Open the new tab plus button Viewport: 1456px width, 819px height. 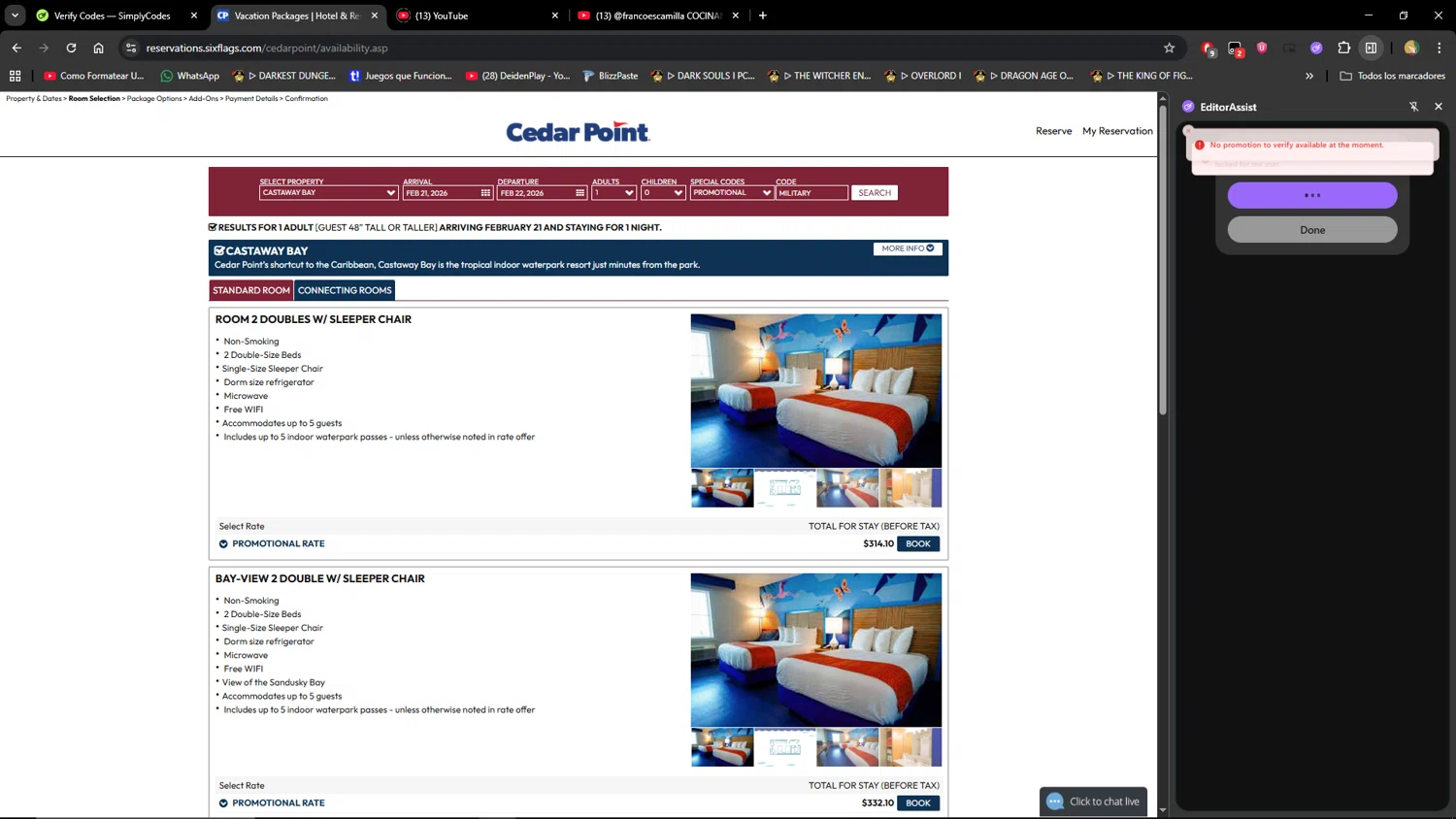tap(763, 16)
